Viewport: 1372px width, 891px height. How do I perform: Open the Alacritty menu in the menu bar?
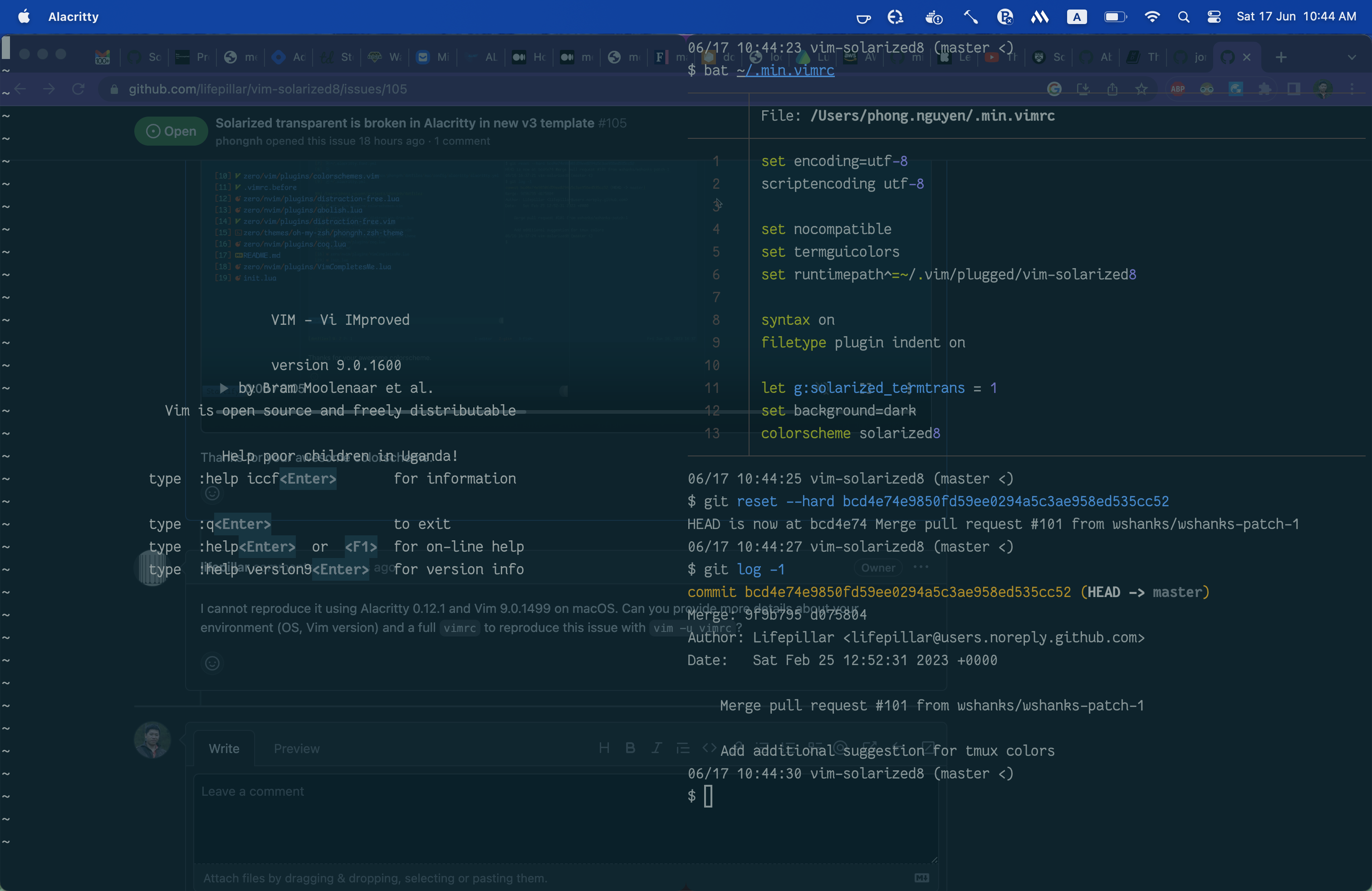(72, 17)
